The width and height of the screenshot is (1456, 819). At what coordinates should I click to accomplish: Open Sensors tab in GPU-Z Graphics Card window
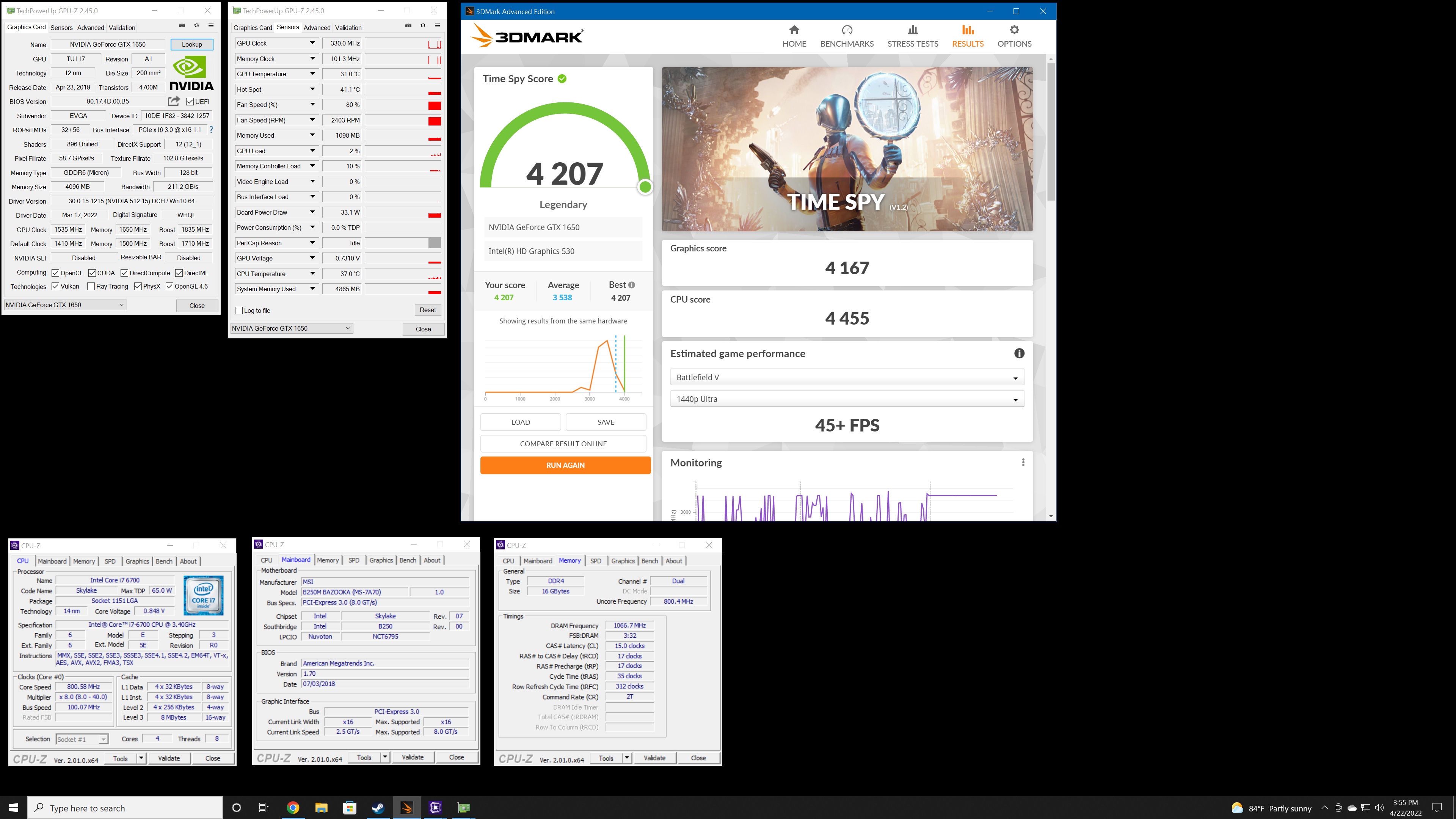tap(61, 28)
